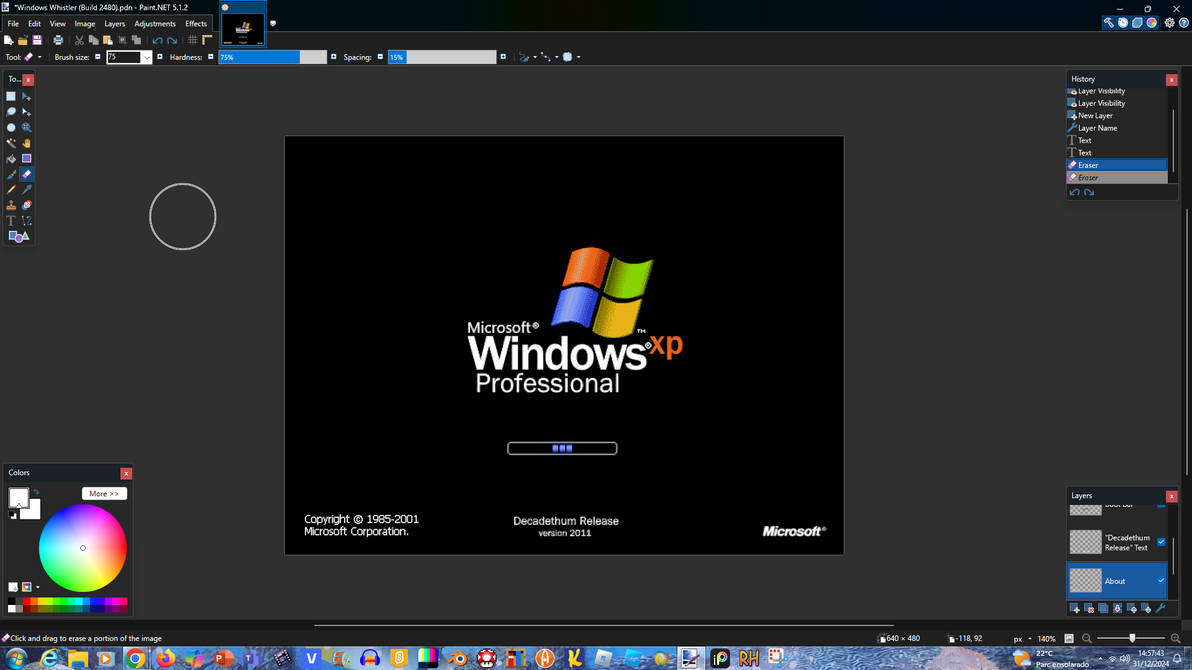Toggle visibility of About layer

pos(1161,581)
